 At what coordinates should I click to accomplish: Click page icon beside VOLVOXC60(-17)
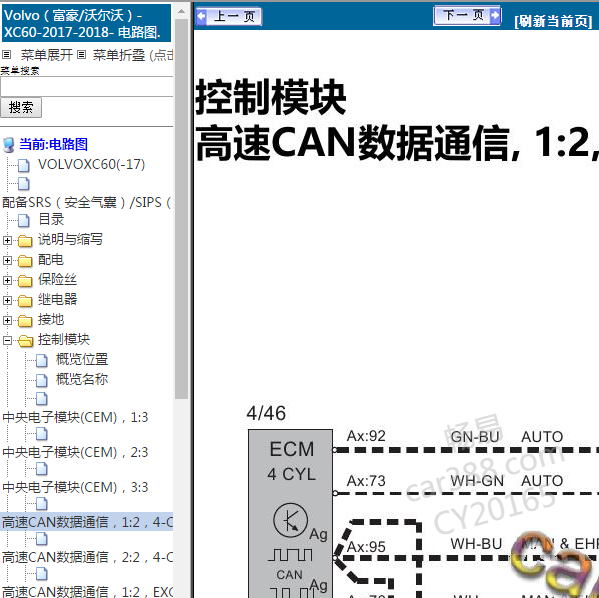[x=24, y=165]
